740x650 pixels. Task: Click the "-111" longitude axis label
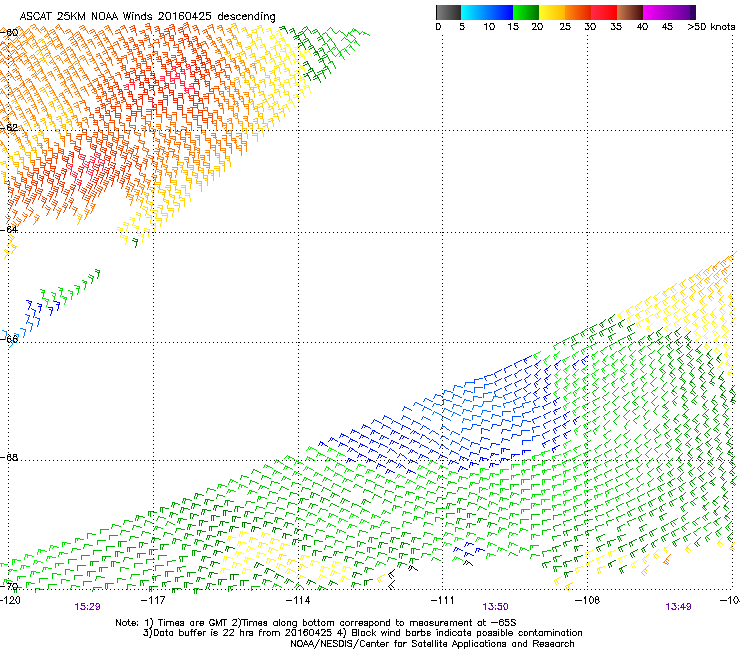[x=443, y=600]
